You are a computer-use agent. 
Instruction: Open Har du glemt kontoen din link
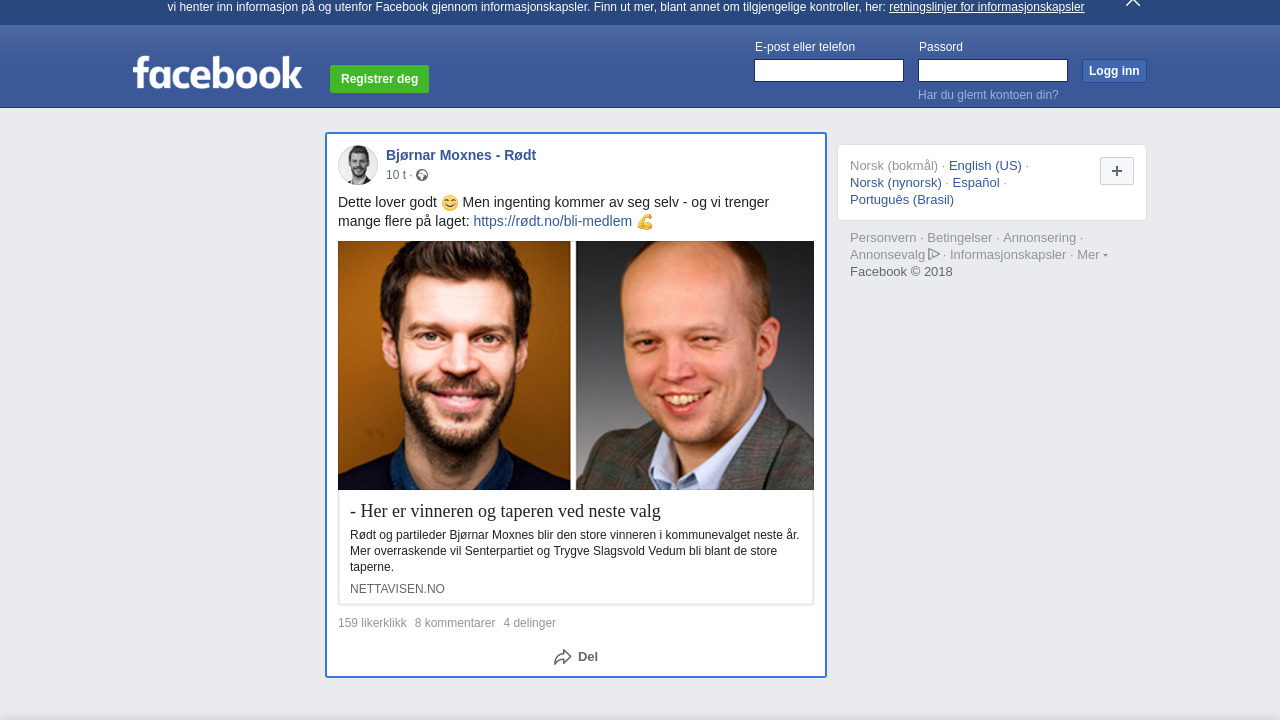(x=988, y=95)
